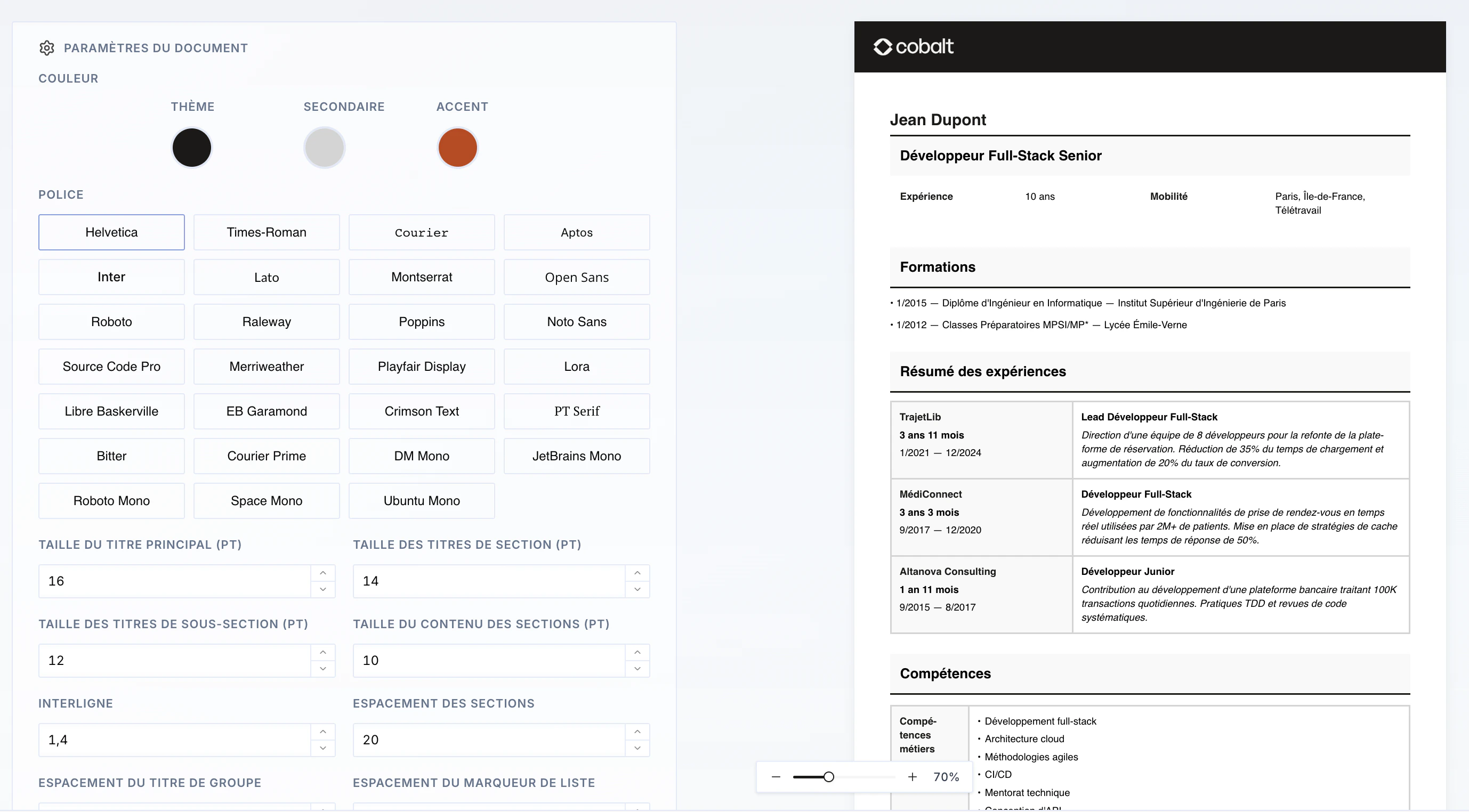Click the TrajetLib company cell
Image resolution: width=1469 pixels, height=812 pixels.
coord(981,440)
